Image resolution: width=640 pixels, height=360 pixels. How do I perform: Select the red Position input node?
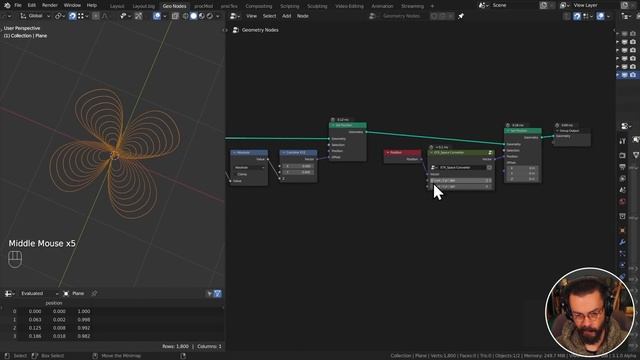pyautogui.click(x=402, y=153)
